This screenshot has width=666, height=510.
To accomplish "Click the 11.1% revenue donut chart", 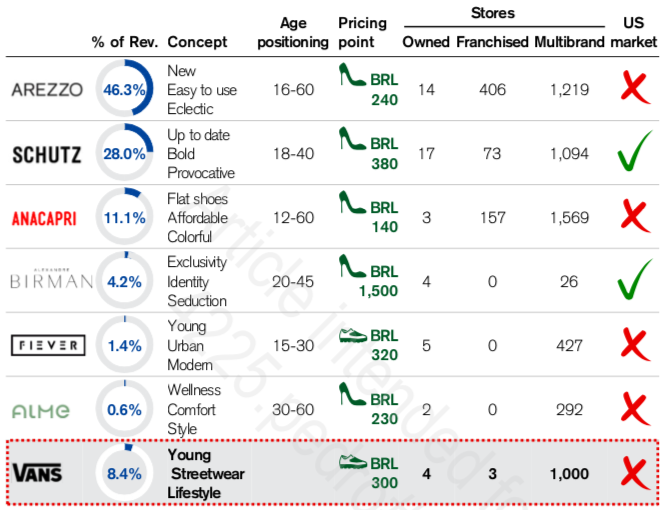I will coord(124,217).
